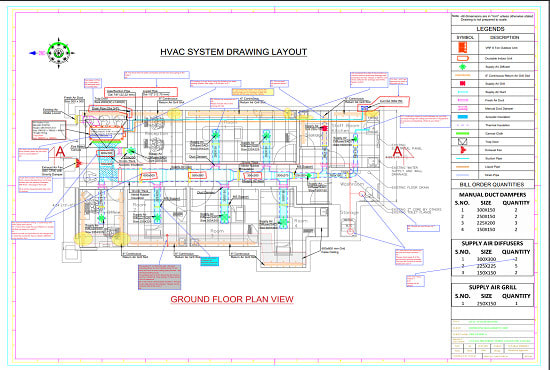Click the MANUAL DUCT DAMPERS table title
This screenshot has width=550, height=370.
coord(492,195)
